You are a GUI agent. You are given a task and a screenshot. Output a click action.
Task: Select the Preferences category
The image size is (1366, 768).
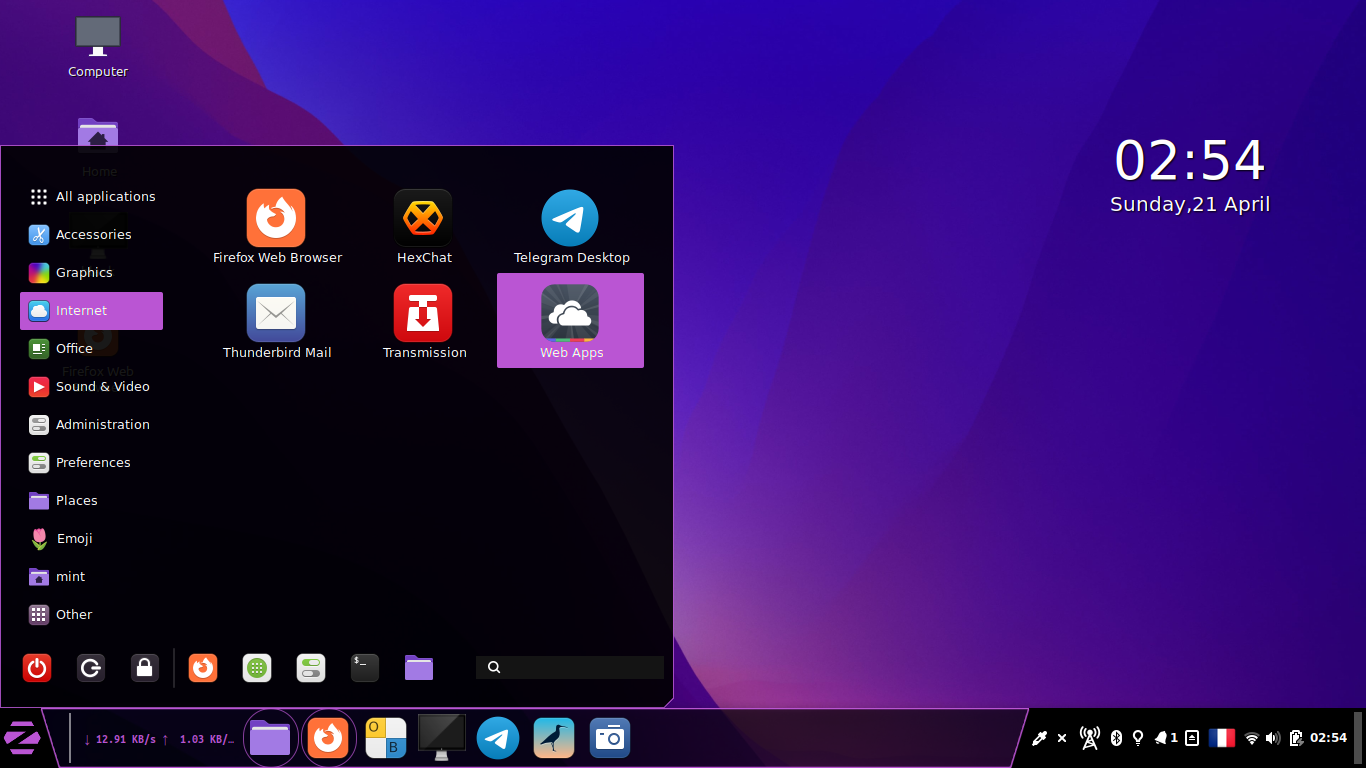click(x=92, y=463)
